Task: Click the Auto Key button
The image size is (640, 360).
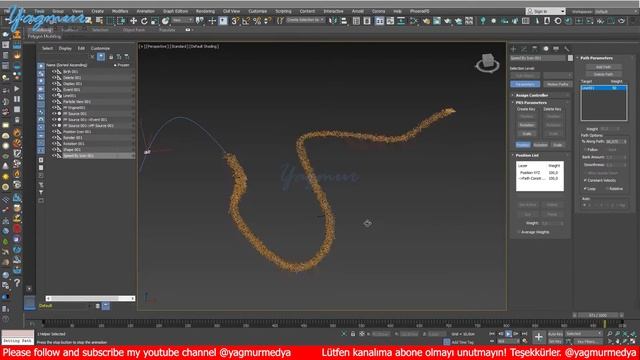Action: (555, 334)
